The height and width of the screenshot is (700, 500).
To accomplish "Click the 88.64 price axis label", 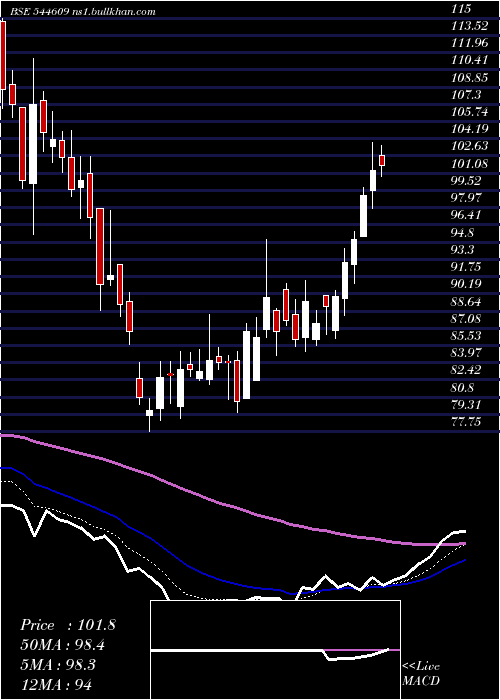I will click(x=467, y=301).
